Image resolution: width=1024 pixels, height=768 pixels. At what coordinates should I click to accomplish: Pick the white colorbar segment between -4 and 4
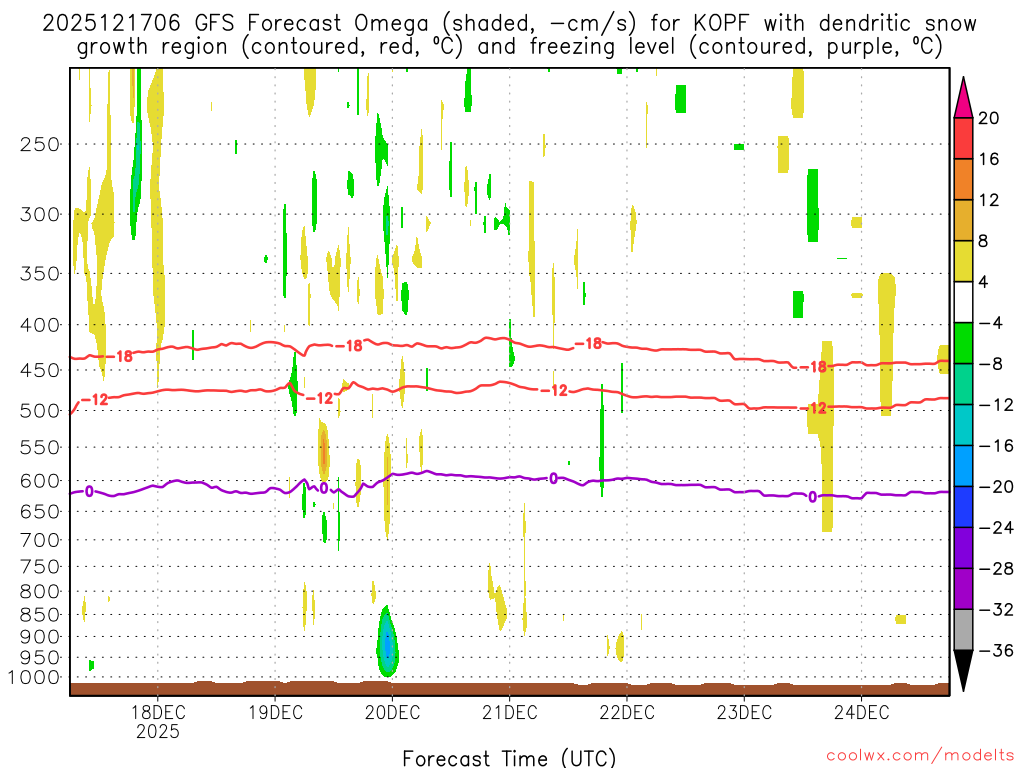[x=964, y=302]
